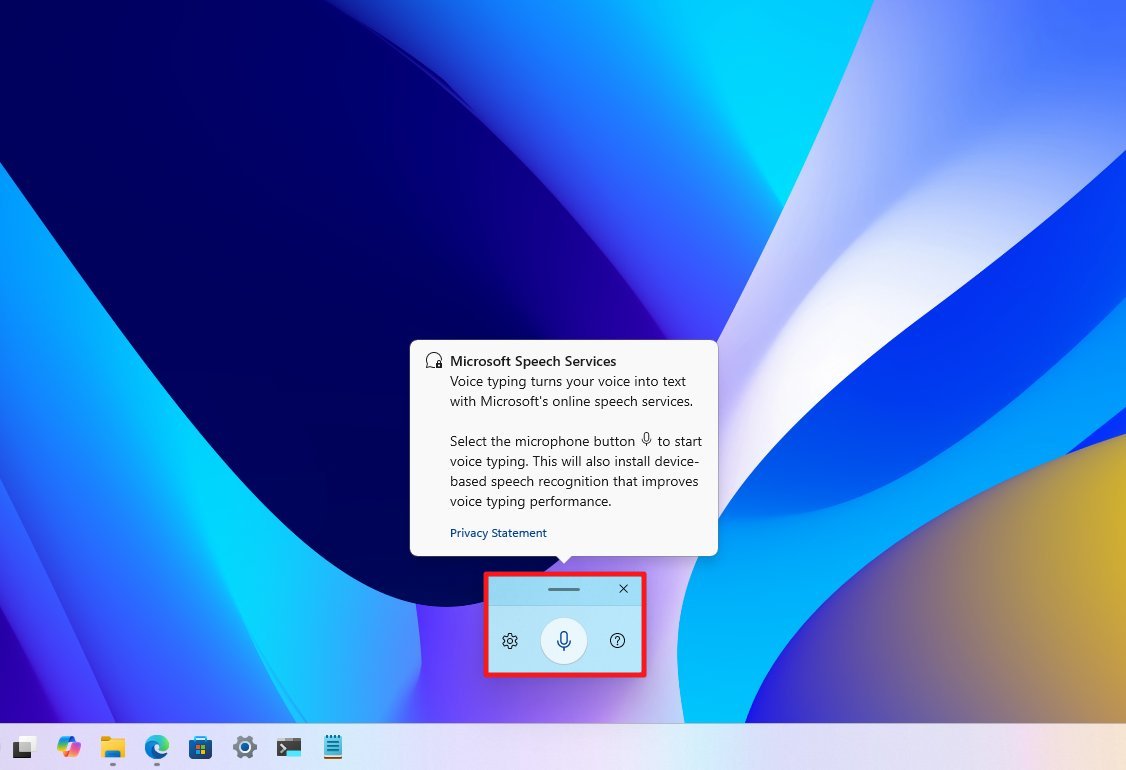Open Microsoft Edge from the taskbar
Image resolution: width=1126 pixels, height=770 pixels.
pyautogui.click(x=156, y=747)
